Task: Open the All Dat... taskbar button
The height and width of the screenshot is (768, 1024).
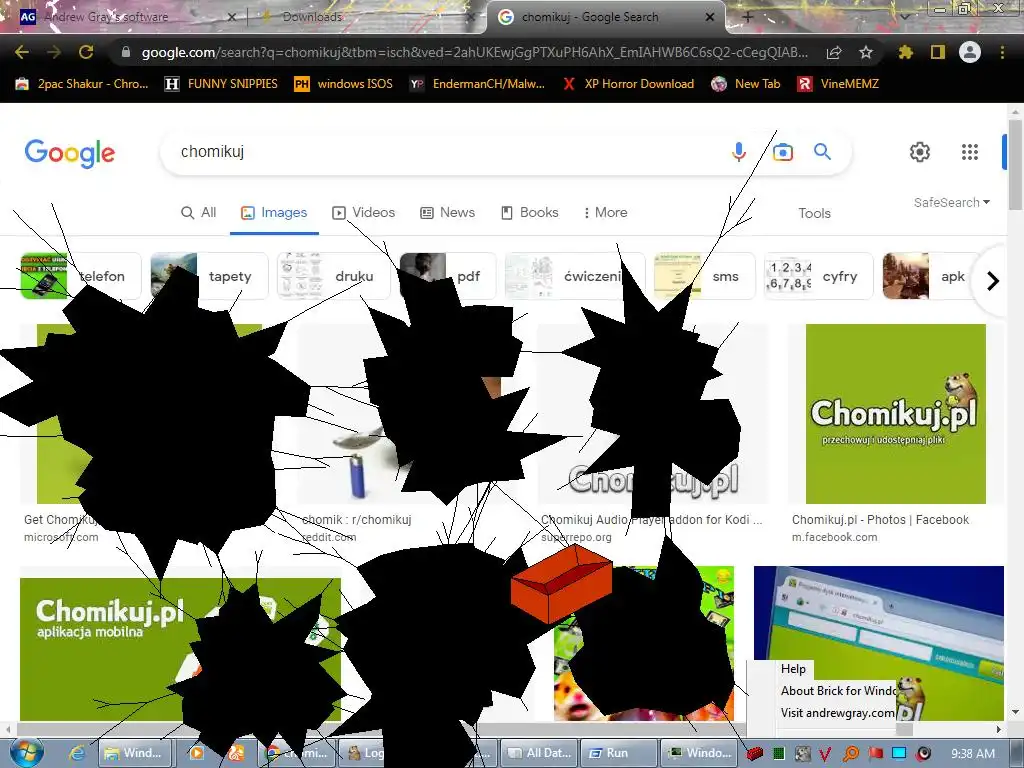Action: 539,753
